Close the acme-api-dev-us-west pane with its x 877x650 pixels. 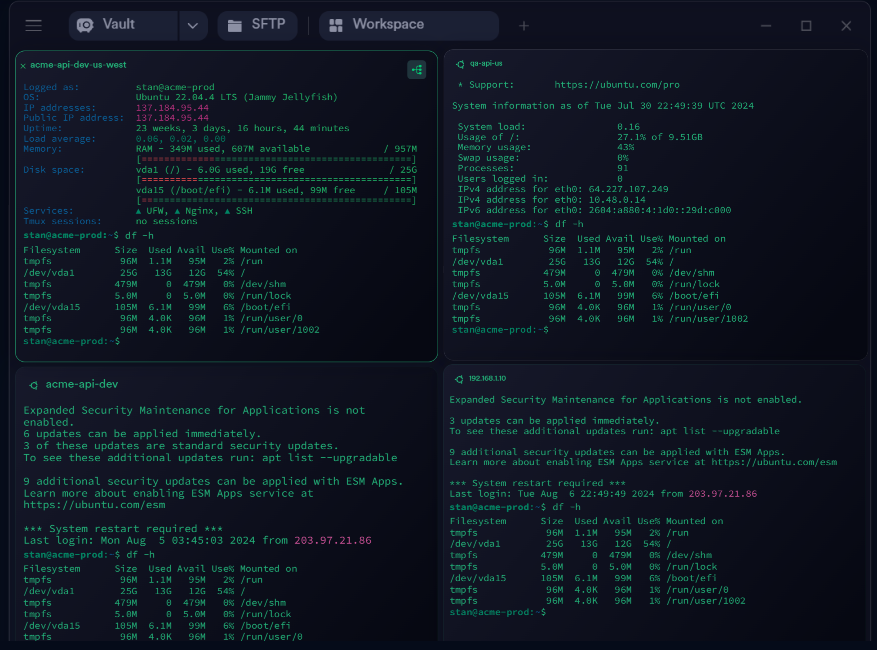(23, 65)
